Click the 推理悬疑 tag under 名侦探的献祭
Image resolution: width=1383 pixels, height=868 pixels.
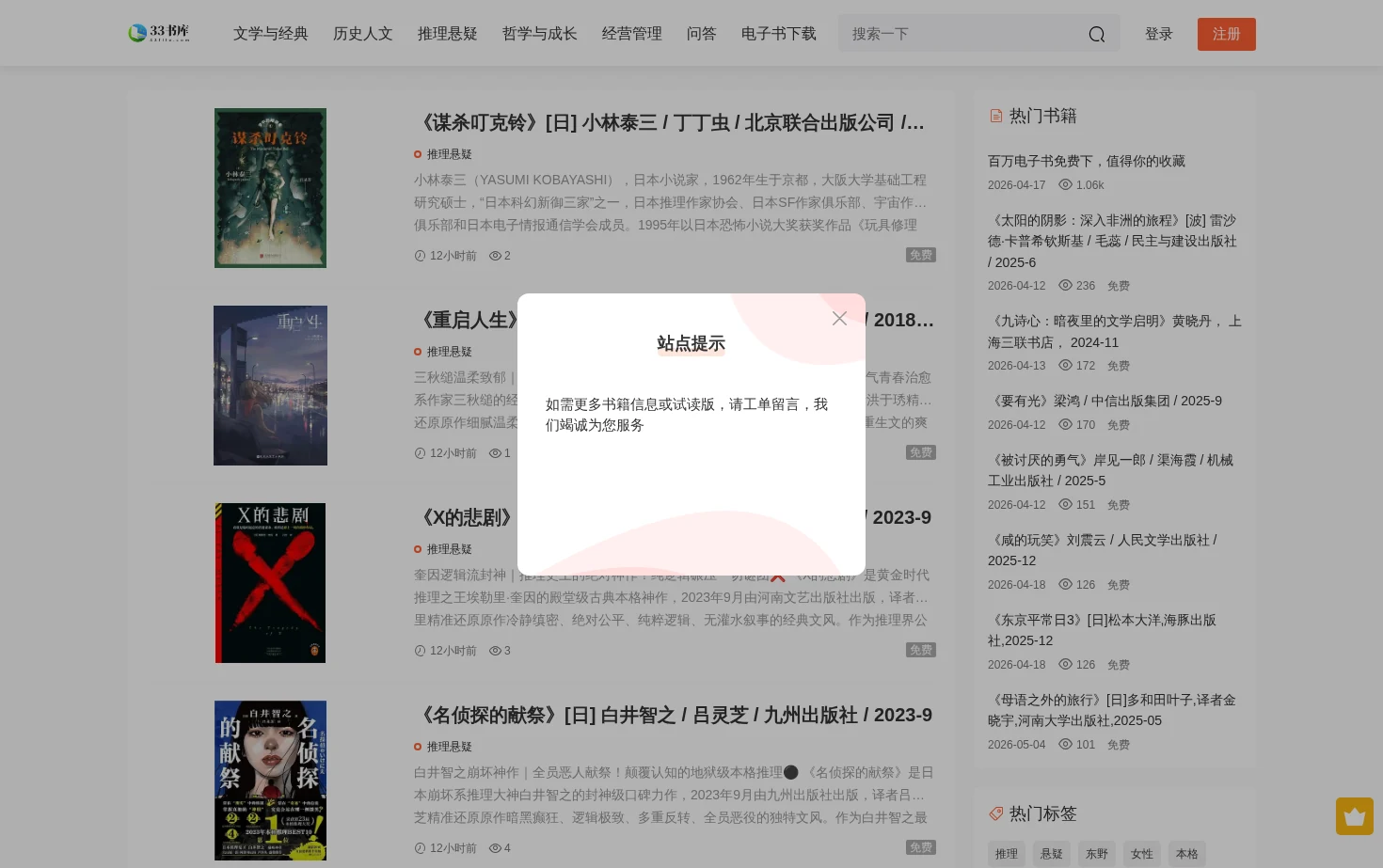449,747
